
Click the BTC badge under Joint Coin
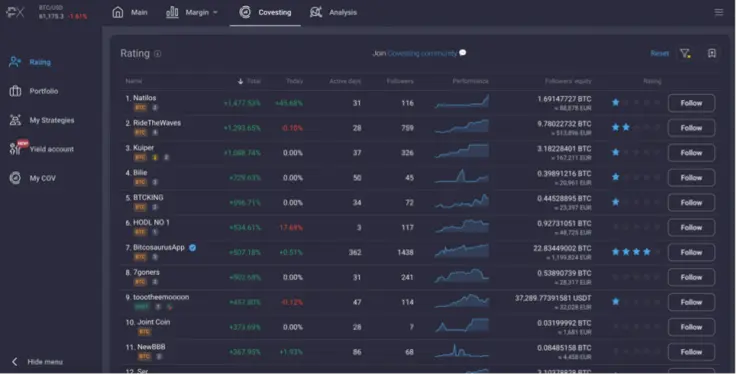144,332
